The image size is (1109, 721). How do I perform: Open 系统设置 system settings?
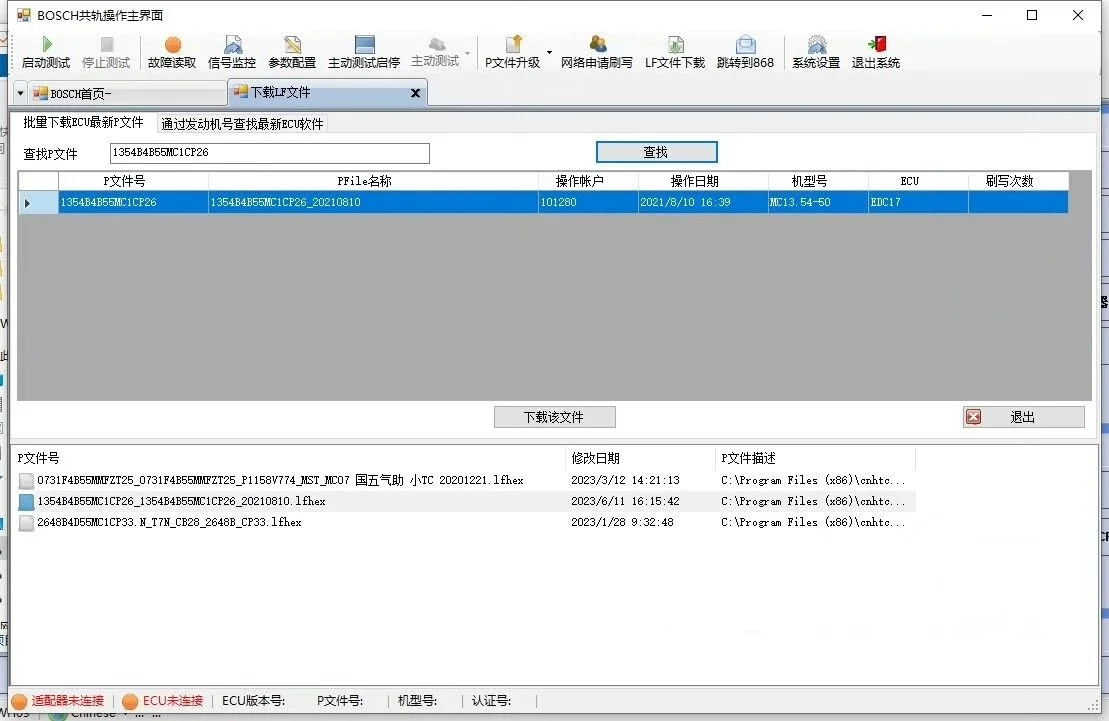(816, 53)
